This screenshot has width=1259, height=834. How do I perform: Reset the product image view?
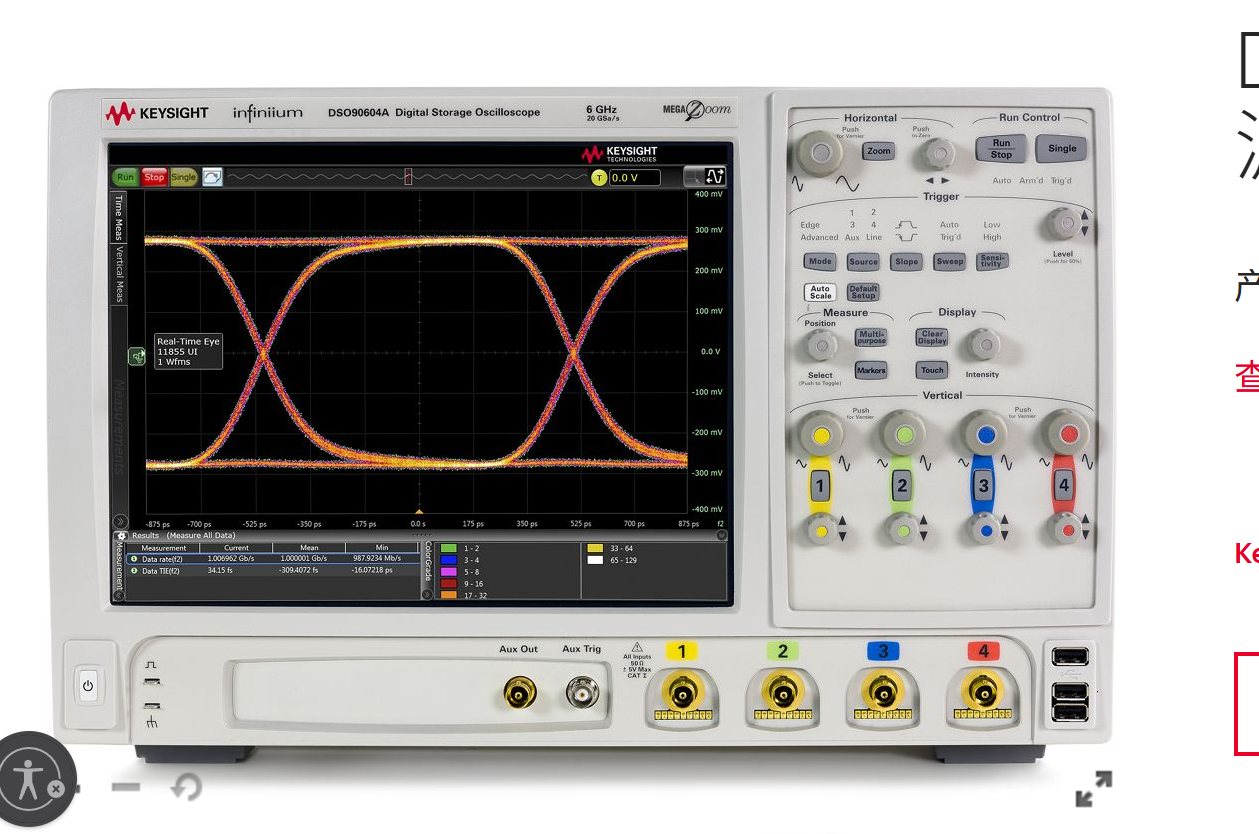(x=185, y=788)
